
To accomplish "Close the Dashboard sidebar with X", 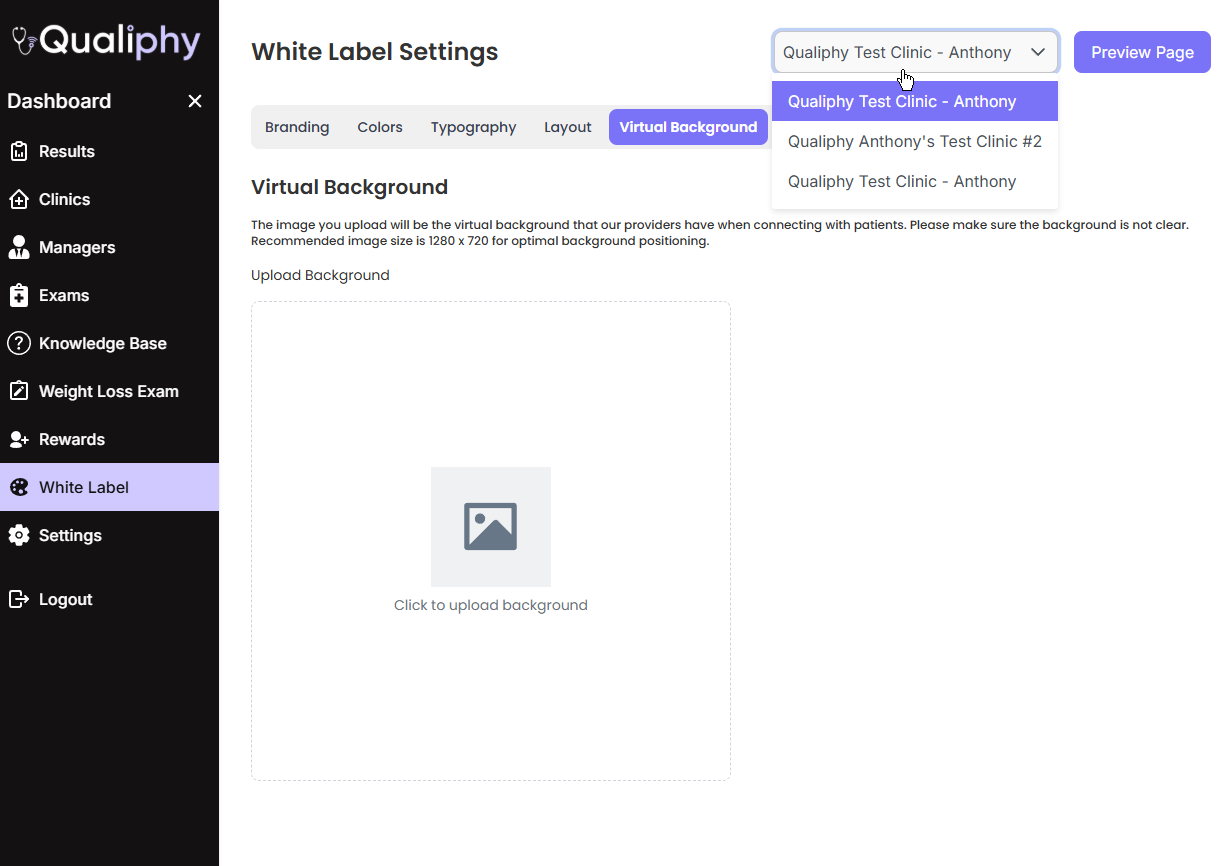I will click(x=195, y=101).
